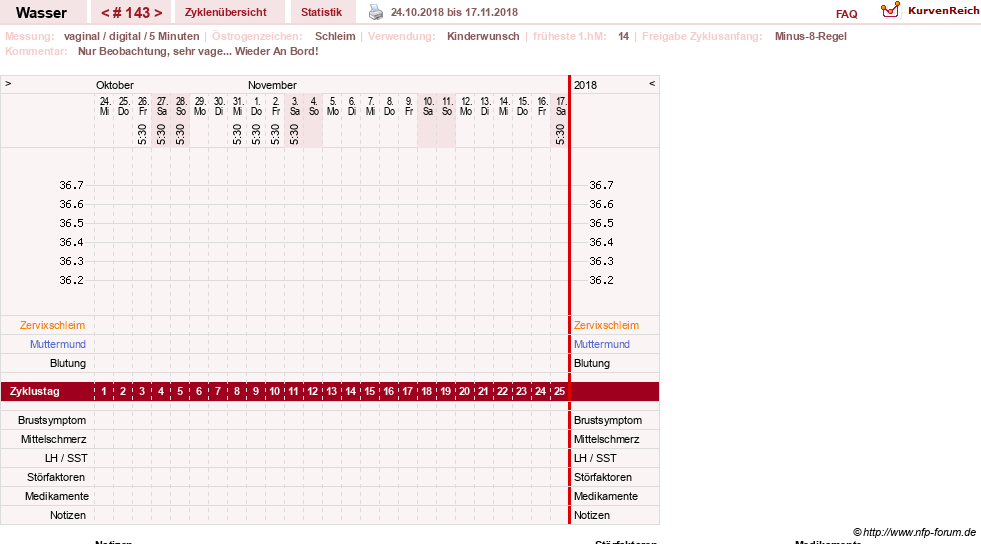Click the right Zervixschleim label
This screenshot has height=544, width=981.
pos(606,325)
